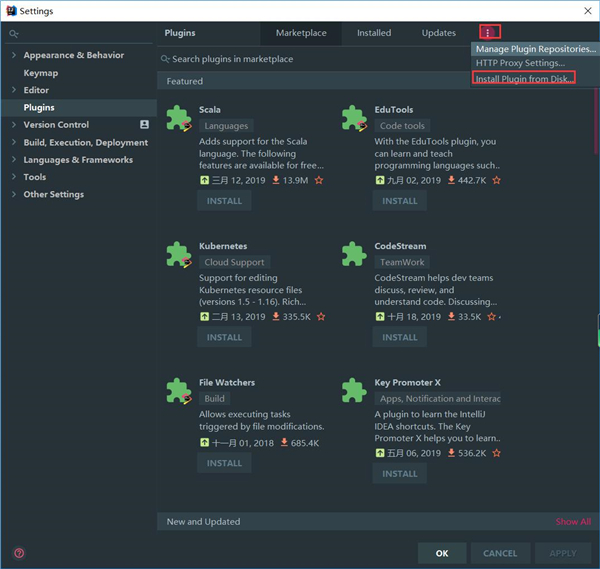The height and width of the screenshot is (569, 600).
Task: Click the three-dot plugin options icon
Action: pyautogui.click(x=488, y=33)
